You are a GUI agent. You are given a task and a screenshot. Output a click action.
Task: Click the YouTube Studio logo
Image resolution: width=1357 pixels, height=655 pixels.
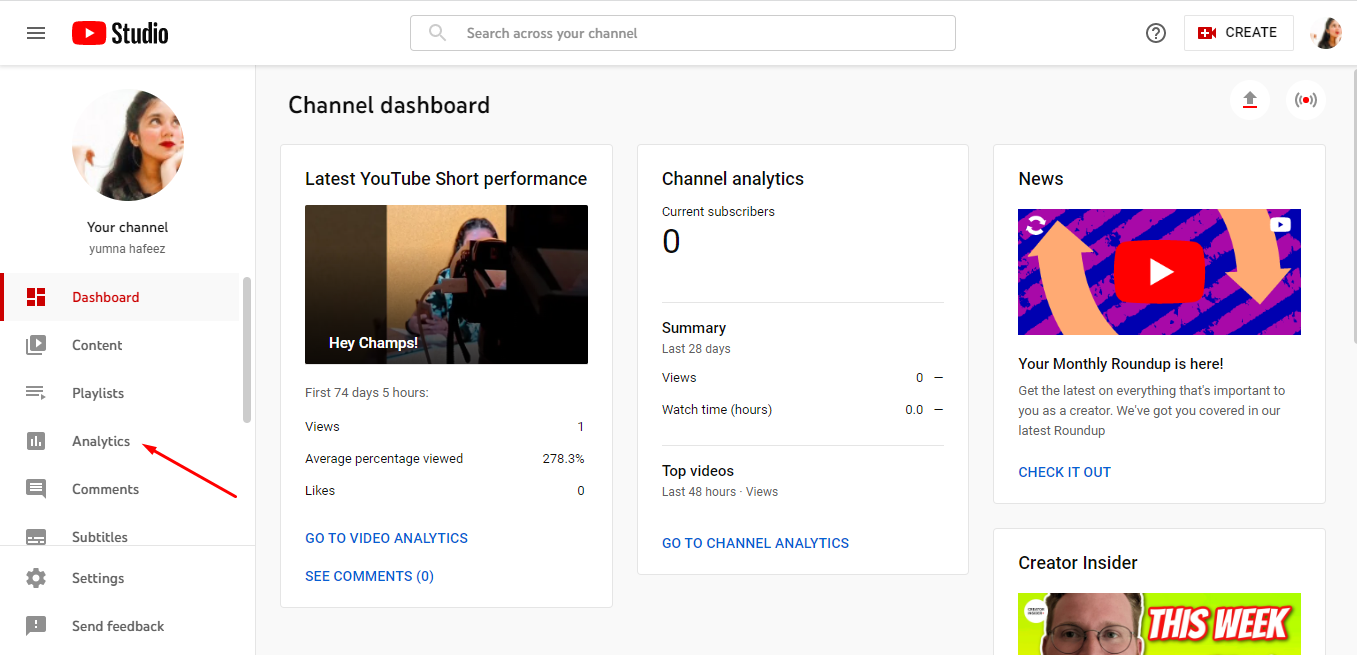tap(119, 32)
